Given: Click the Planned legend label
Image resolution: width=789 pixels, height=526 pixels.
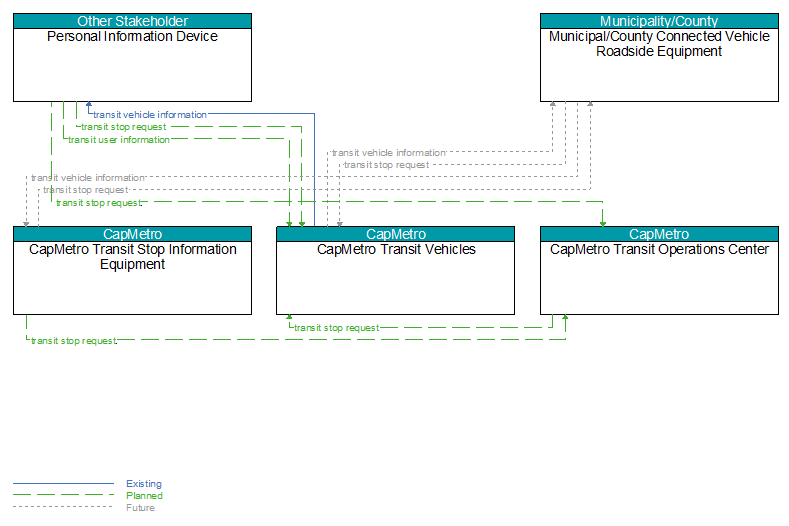Looking at the screenshot, I should [144, 496].
